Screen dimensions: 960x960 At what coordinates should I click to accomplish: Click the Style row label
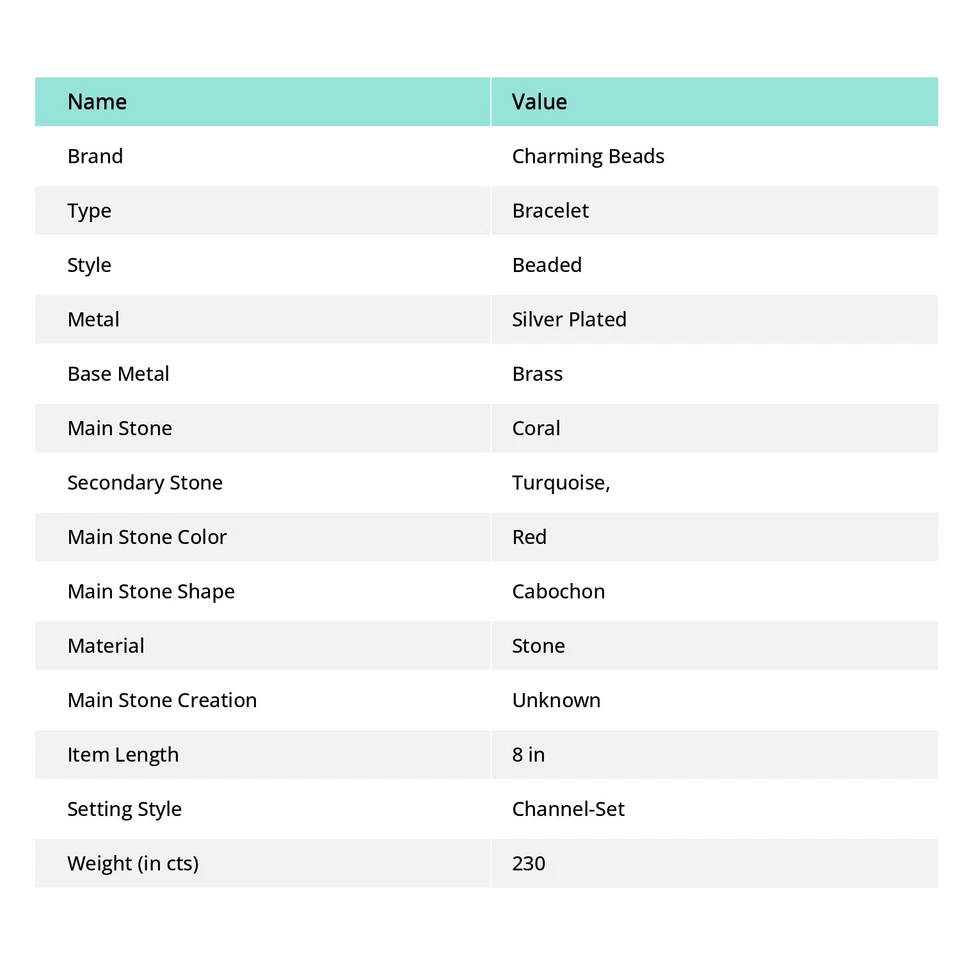coord(89,265)
